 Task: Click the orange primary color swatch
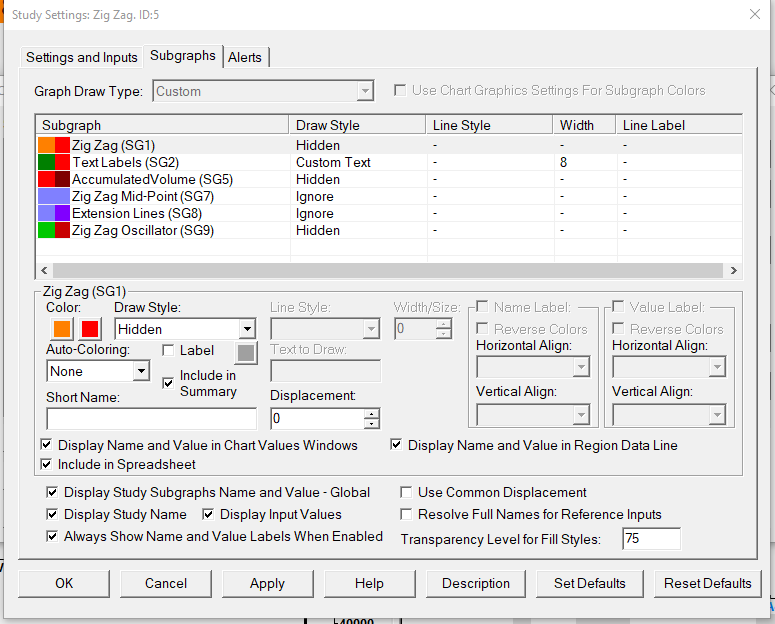coord(61,329)
